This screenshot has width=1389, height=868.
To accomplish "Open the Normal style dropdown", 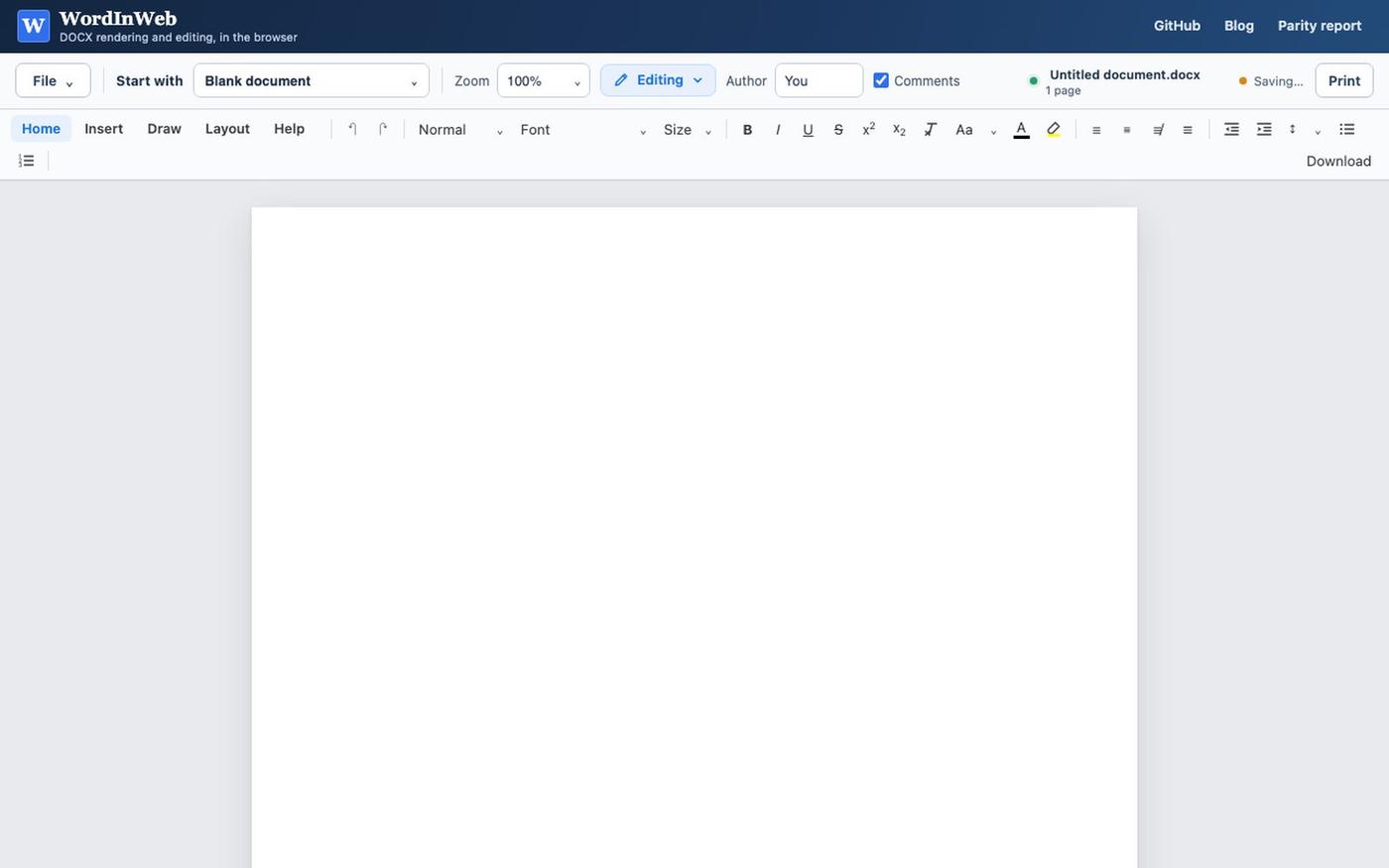I will tap(460, 129).
